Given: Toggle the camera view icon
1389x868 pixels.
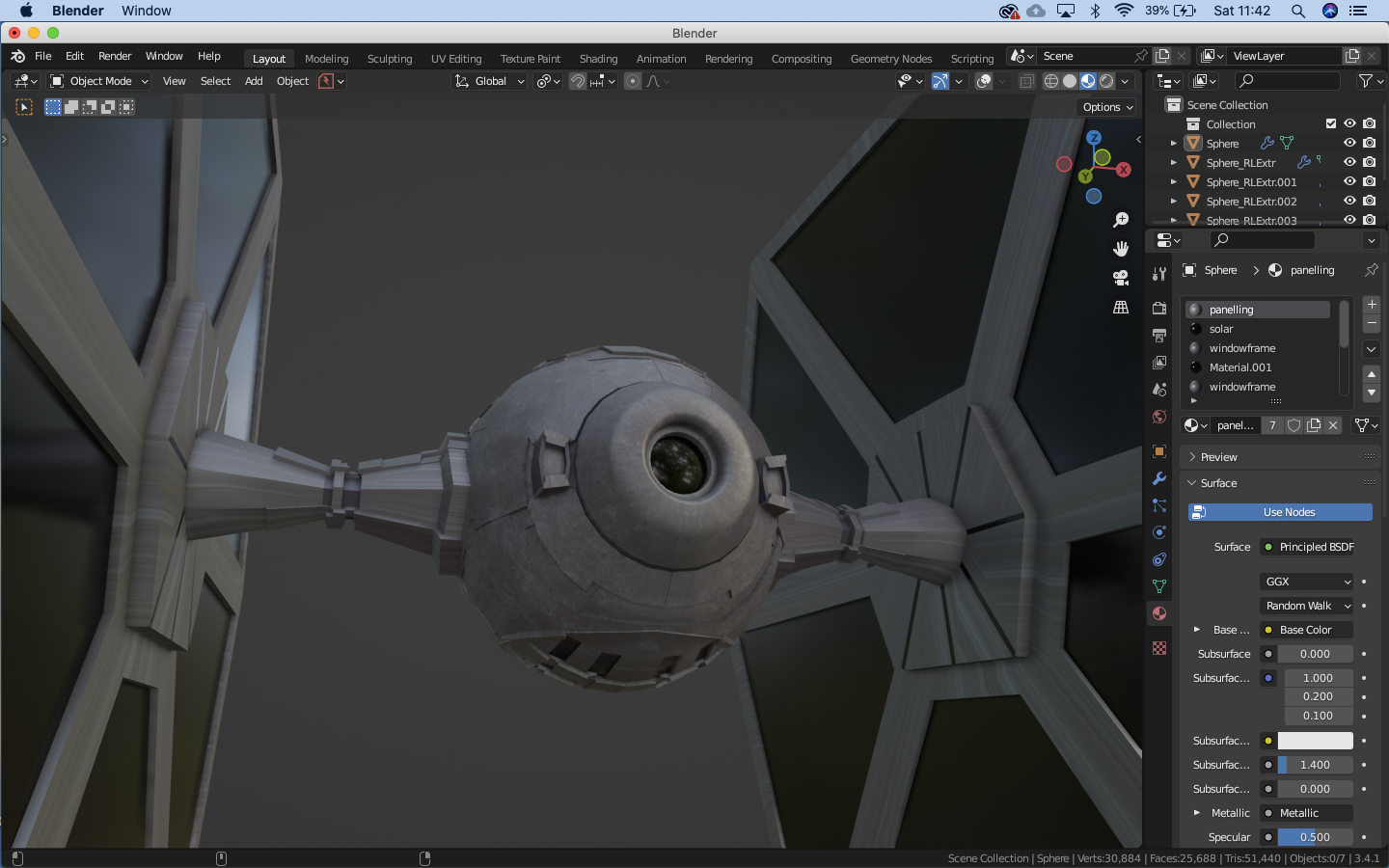Looking at the screenshot, I should coord(1121,278).
